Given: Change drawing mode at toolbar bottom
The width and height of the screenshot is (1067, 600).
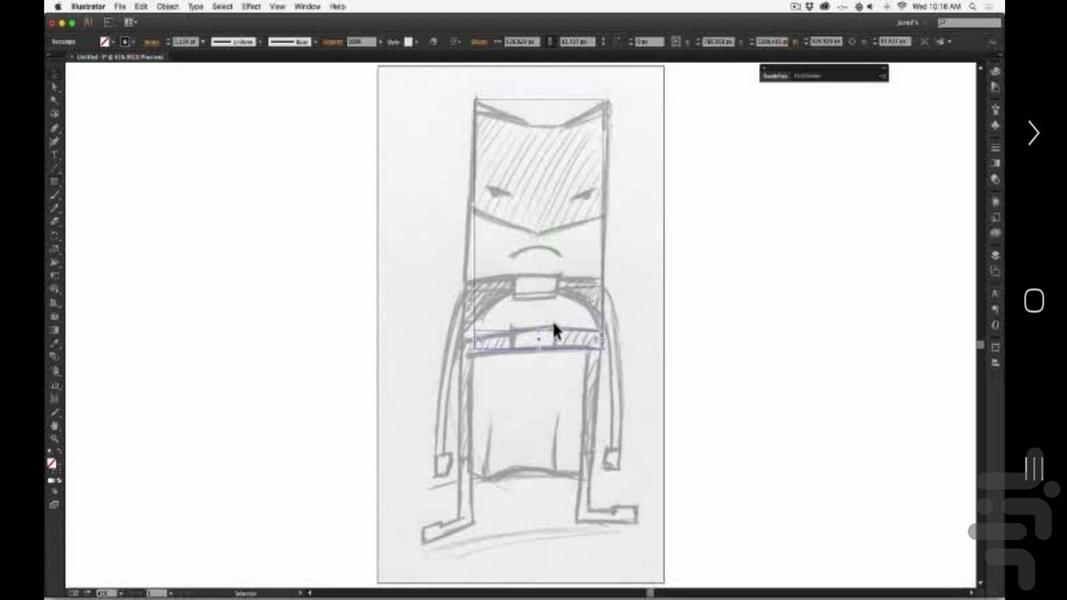Looking at the screenshot, I should 54,492.
